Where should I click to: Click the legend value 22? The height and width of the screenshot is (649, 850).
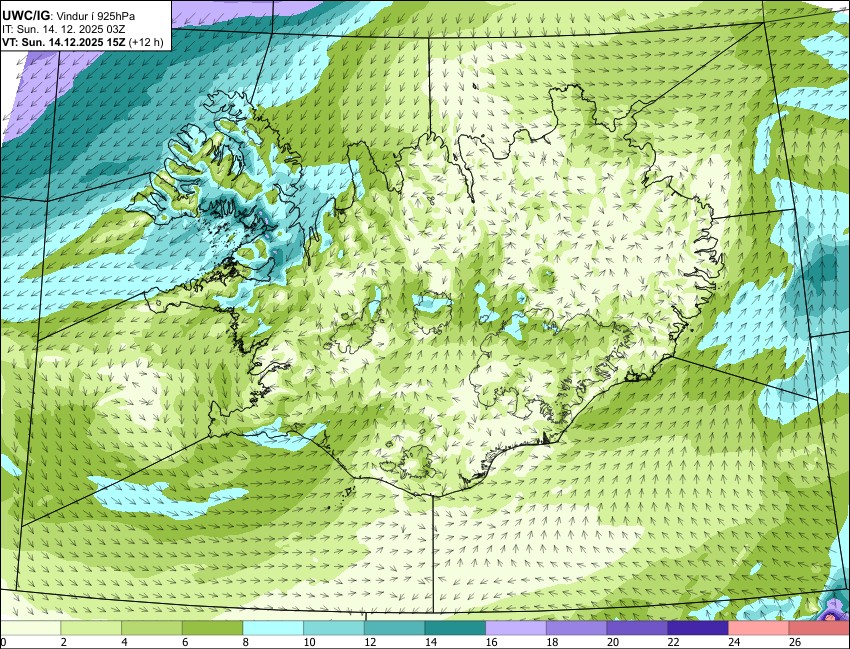[x=674, y=642]
